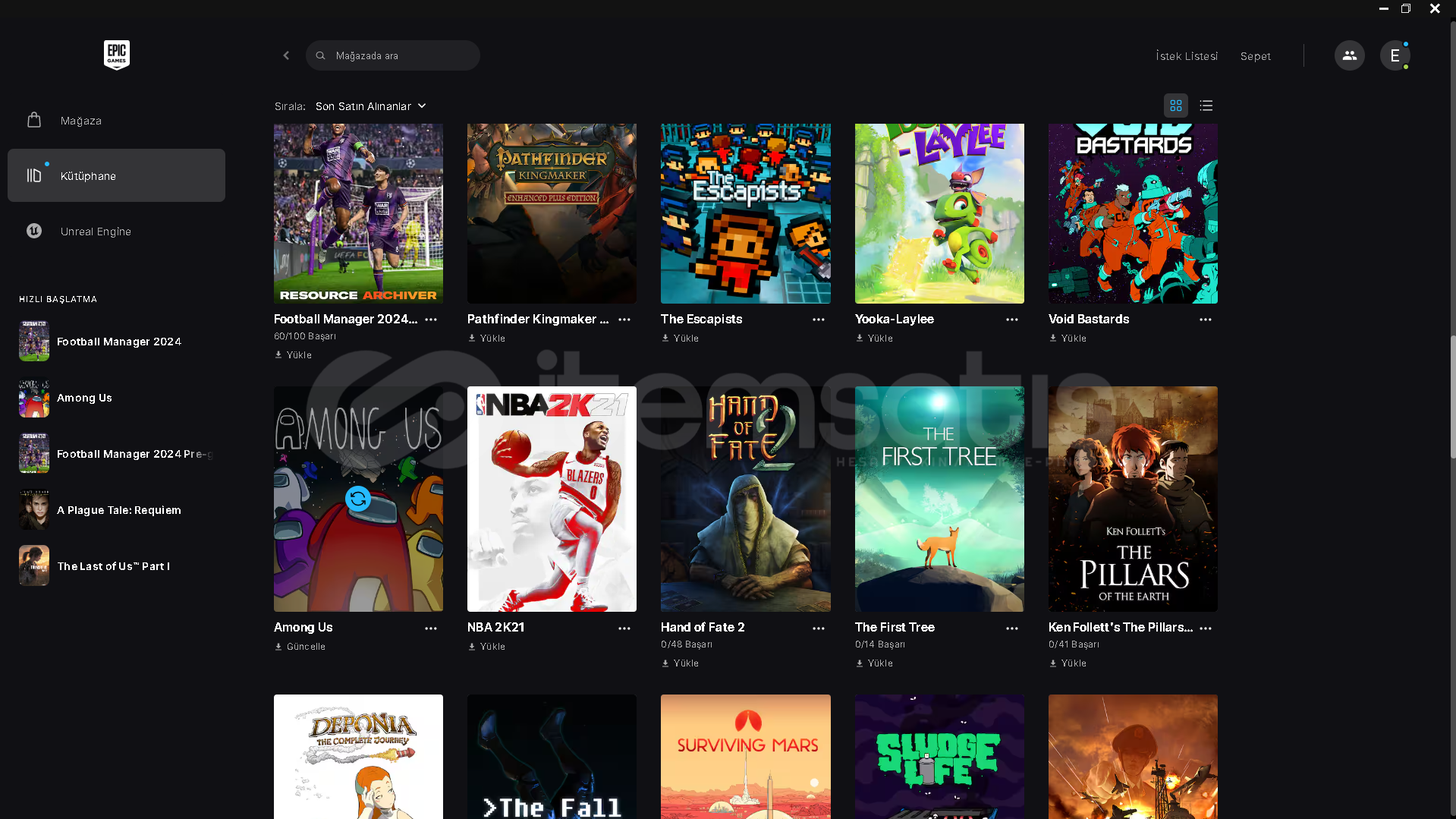Install The Escapists via Yükle
1456x819 pixels.
tap(681, 338)
